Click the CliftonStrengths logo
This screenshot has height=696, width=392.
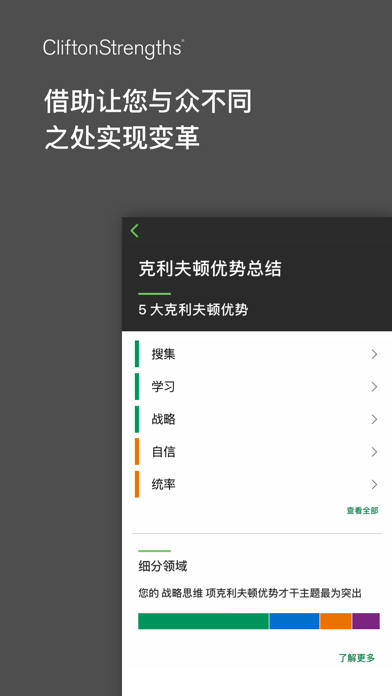114,48
